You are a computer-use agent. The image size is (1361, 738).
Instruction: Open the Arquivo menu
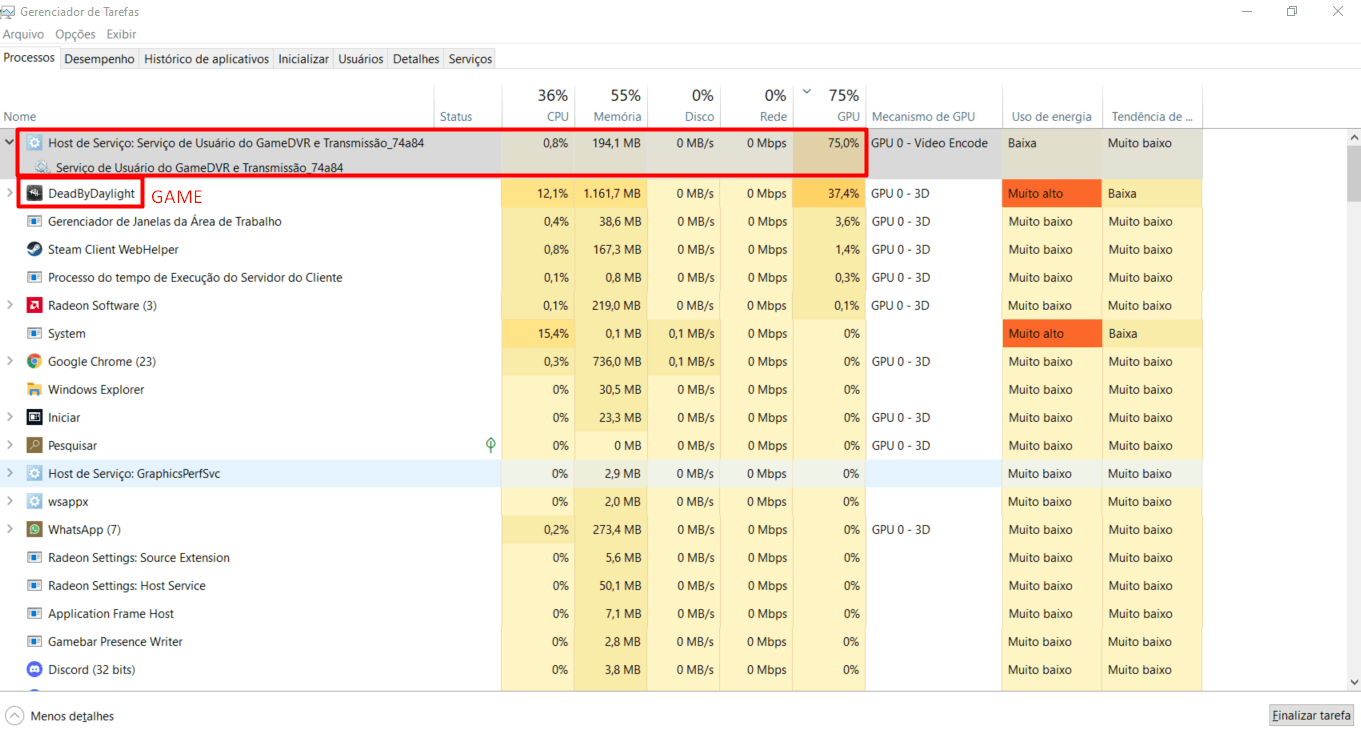(23, 34)
